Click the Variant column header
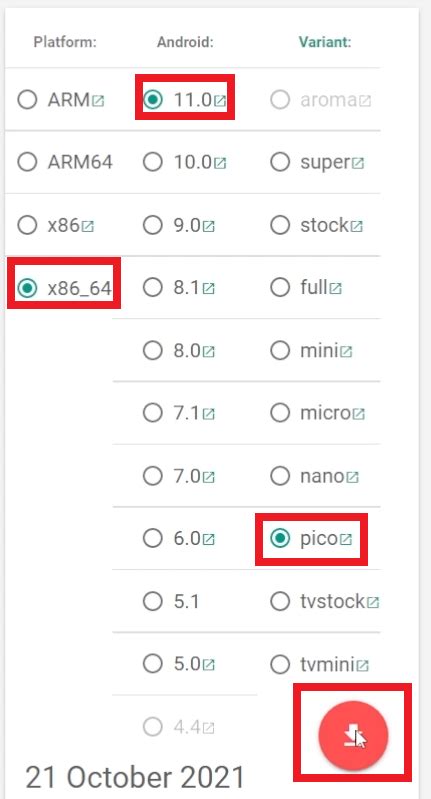 point(325,42)
